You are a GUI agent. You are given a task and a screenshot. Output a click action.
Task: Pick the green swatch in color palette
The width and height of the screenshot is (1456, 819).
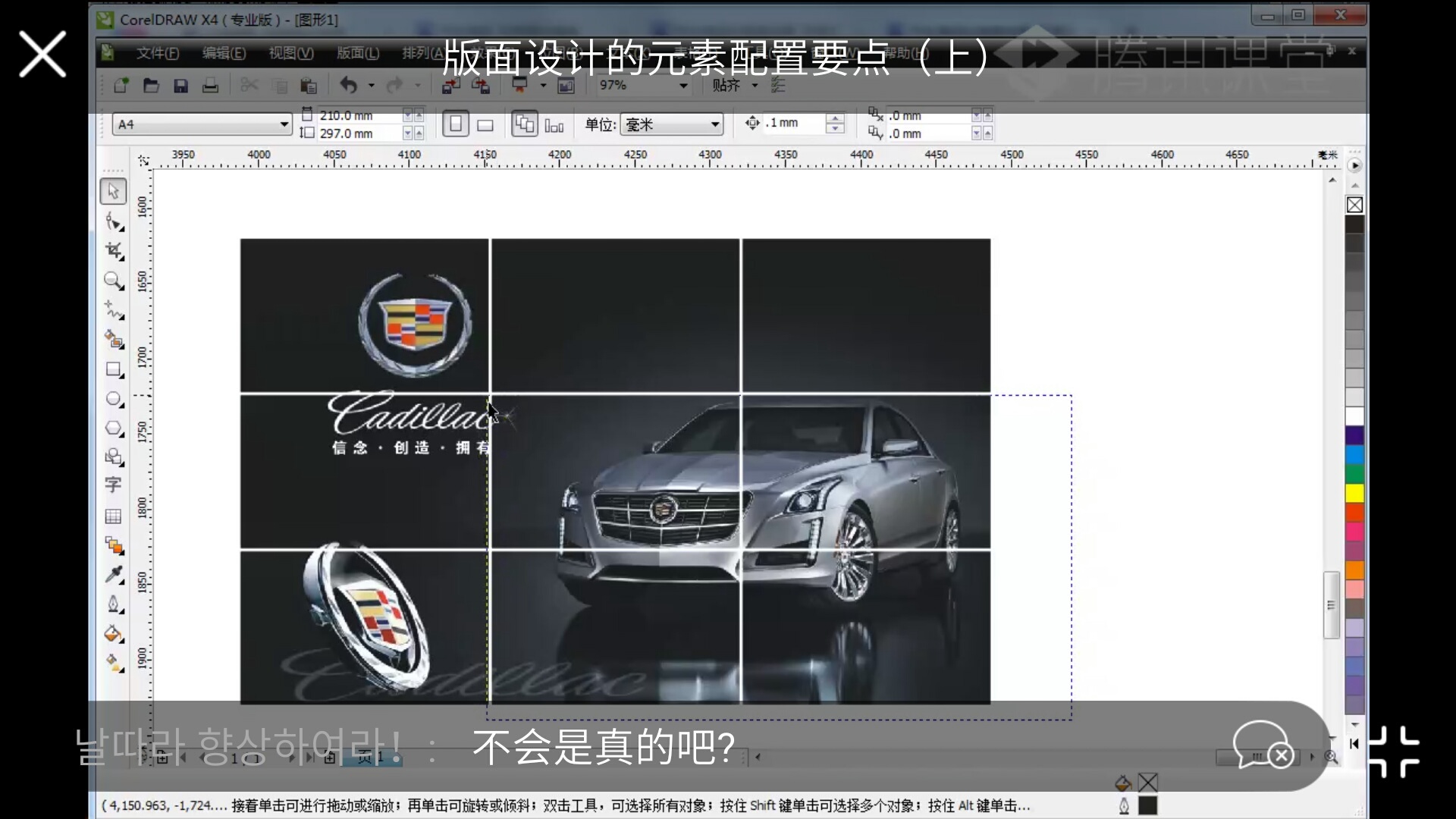(1354, 474)
